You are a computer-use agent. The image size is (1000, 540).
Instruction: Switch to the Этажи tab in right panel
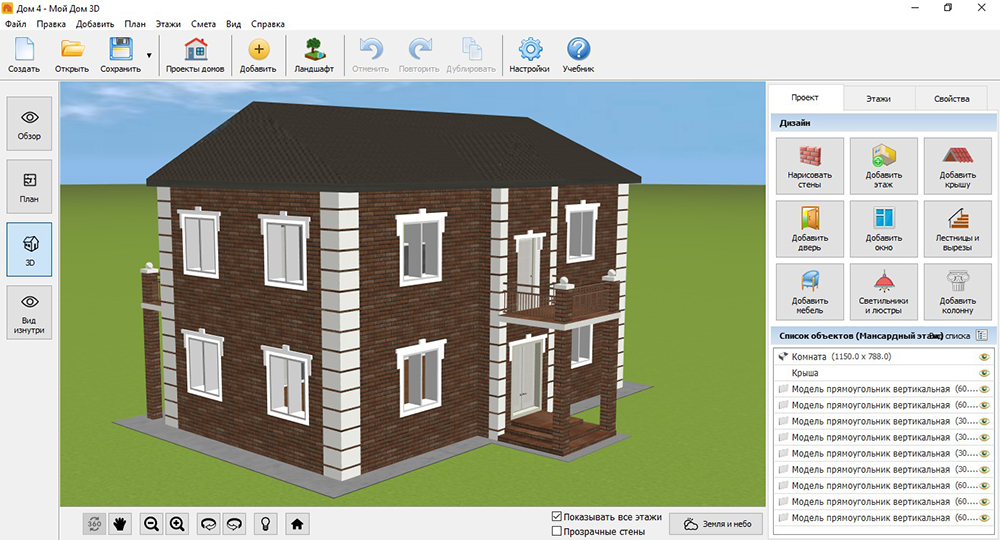coord(879,99)
